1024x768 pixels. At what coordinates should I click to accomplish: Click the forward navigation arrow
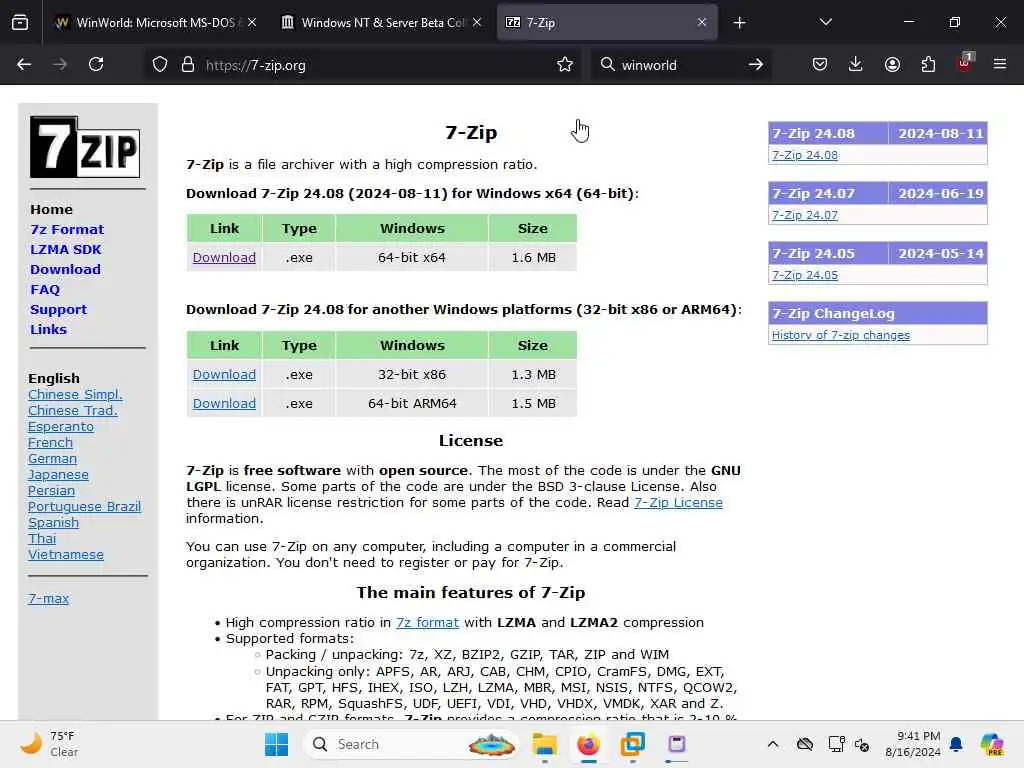point(60,65)
